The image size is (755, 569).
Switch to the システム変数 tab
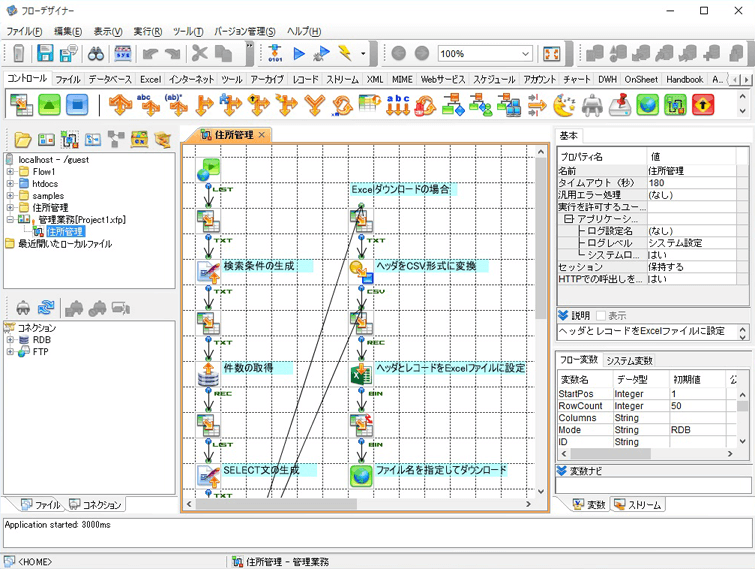(628, 360)
